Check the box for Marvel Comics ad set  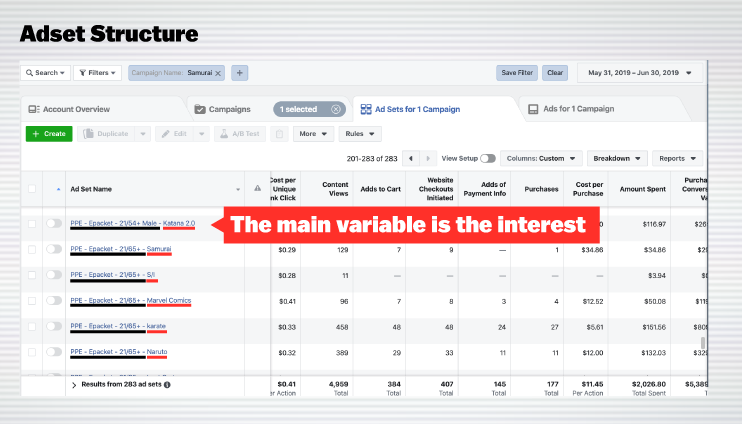[32, 301]
